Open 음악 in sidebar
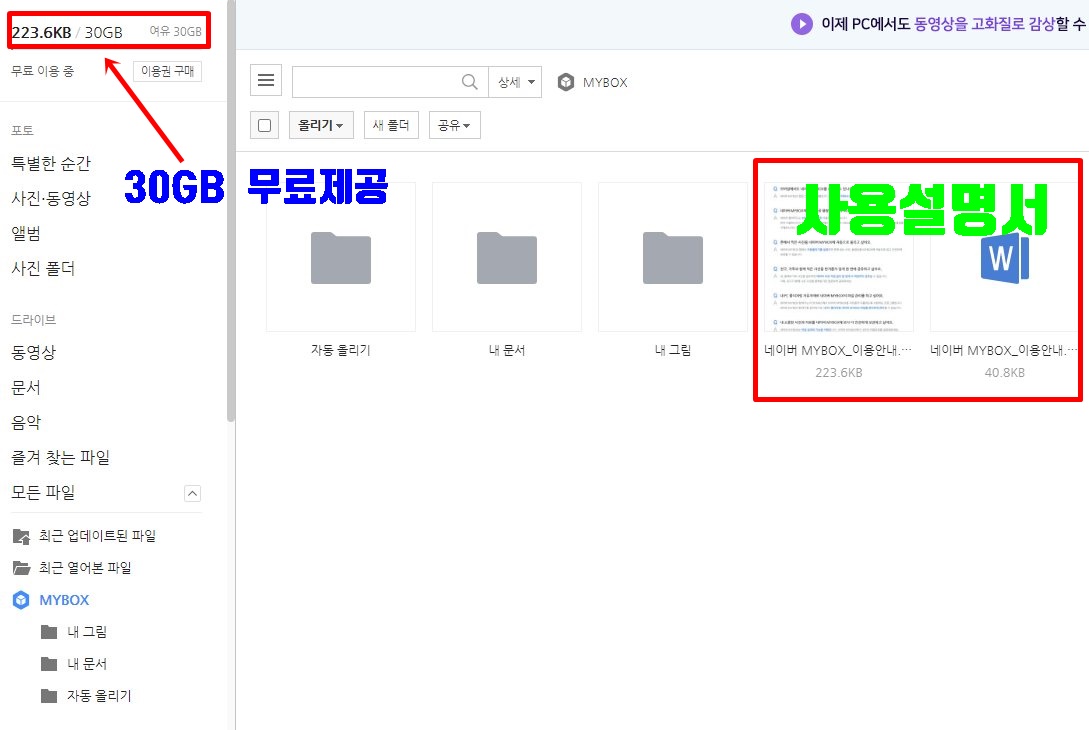1089x730 pixels. pos(26,422)
